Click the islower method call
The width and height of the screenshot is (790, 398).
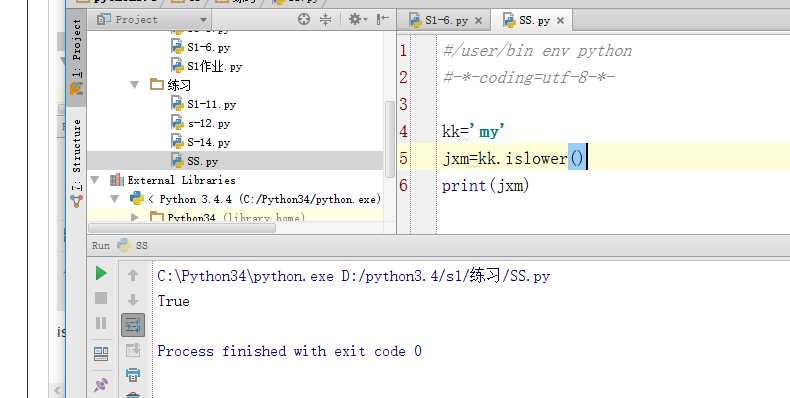(x=536, y=159)
